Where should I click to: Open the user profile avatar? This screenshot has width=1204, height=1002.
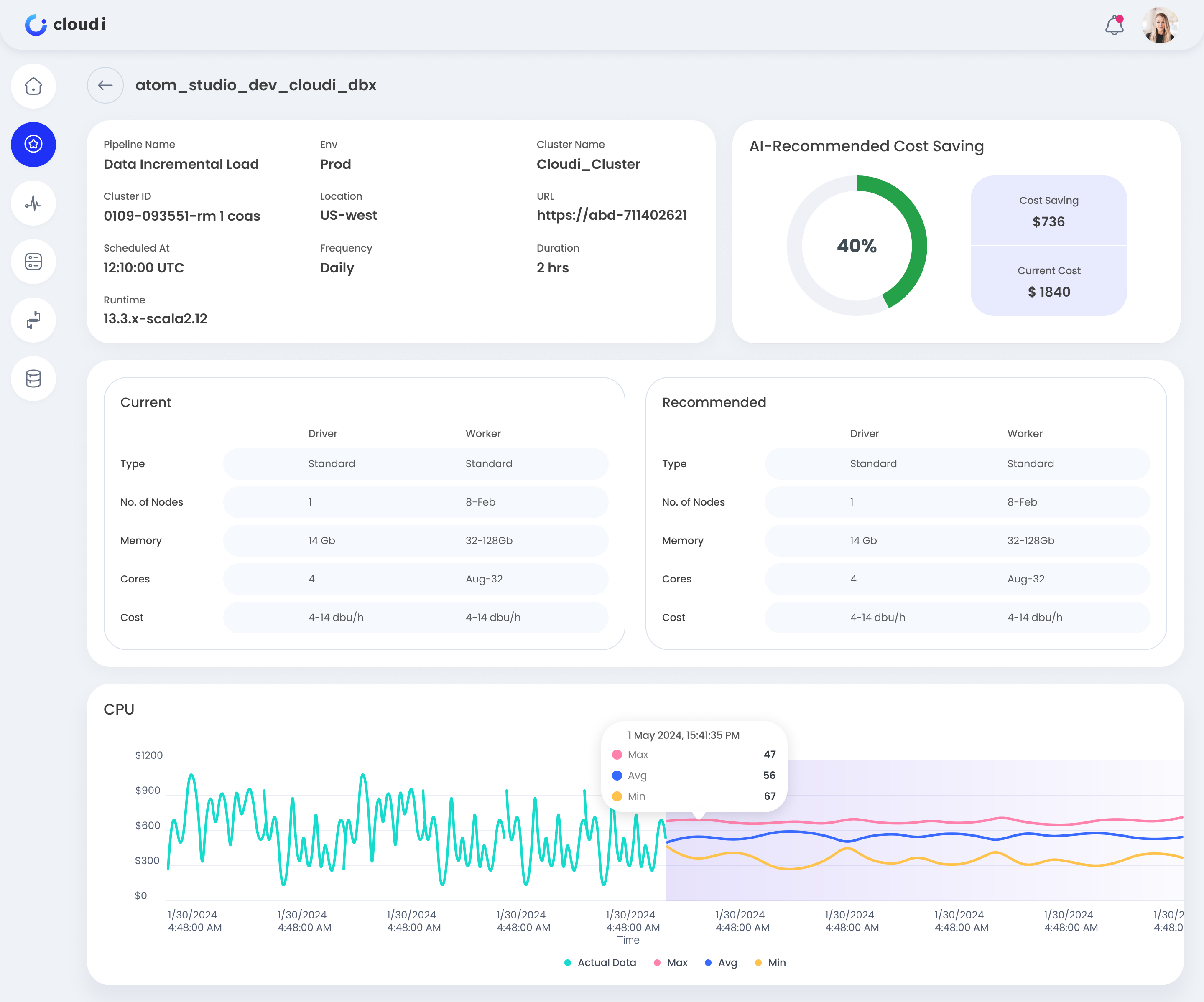click(1160, 25)
